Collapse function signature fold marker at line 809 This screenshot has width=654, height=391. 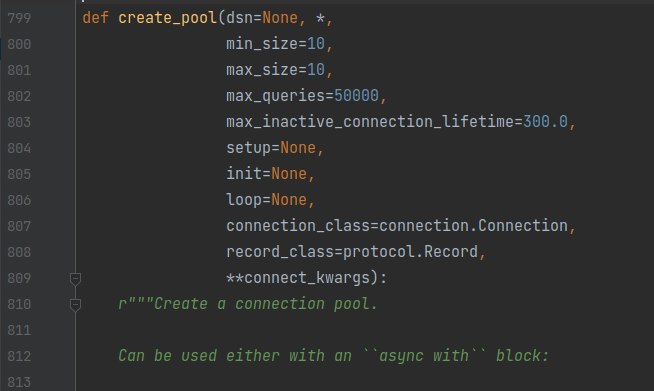point(75,279)
